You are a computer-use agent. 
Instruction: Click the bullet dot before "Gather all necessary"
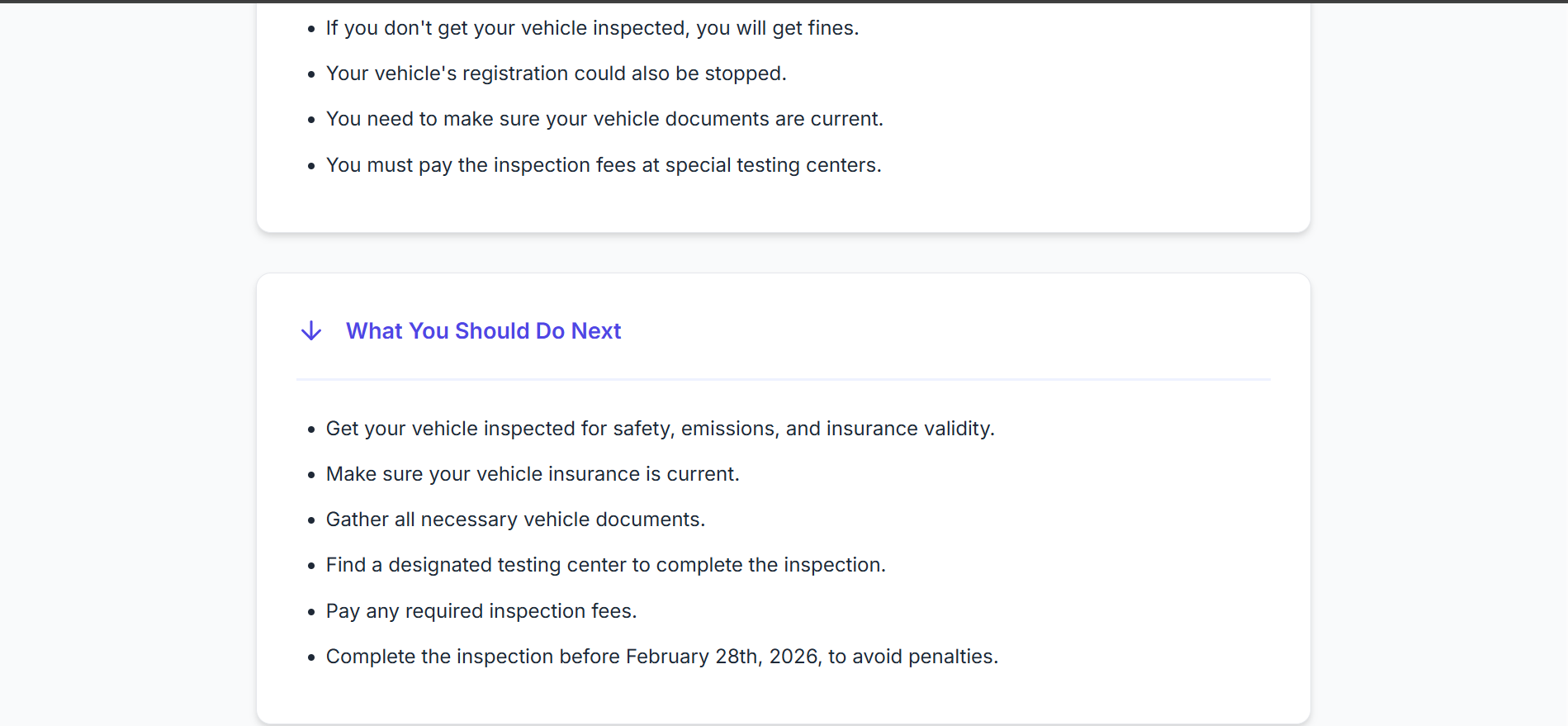(x=311, y=520)
